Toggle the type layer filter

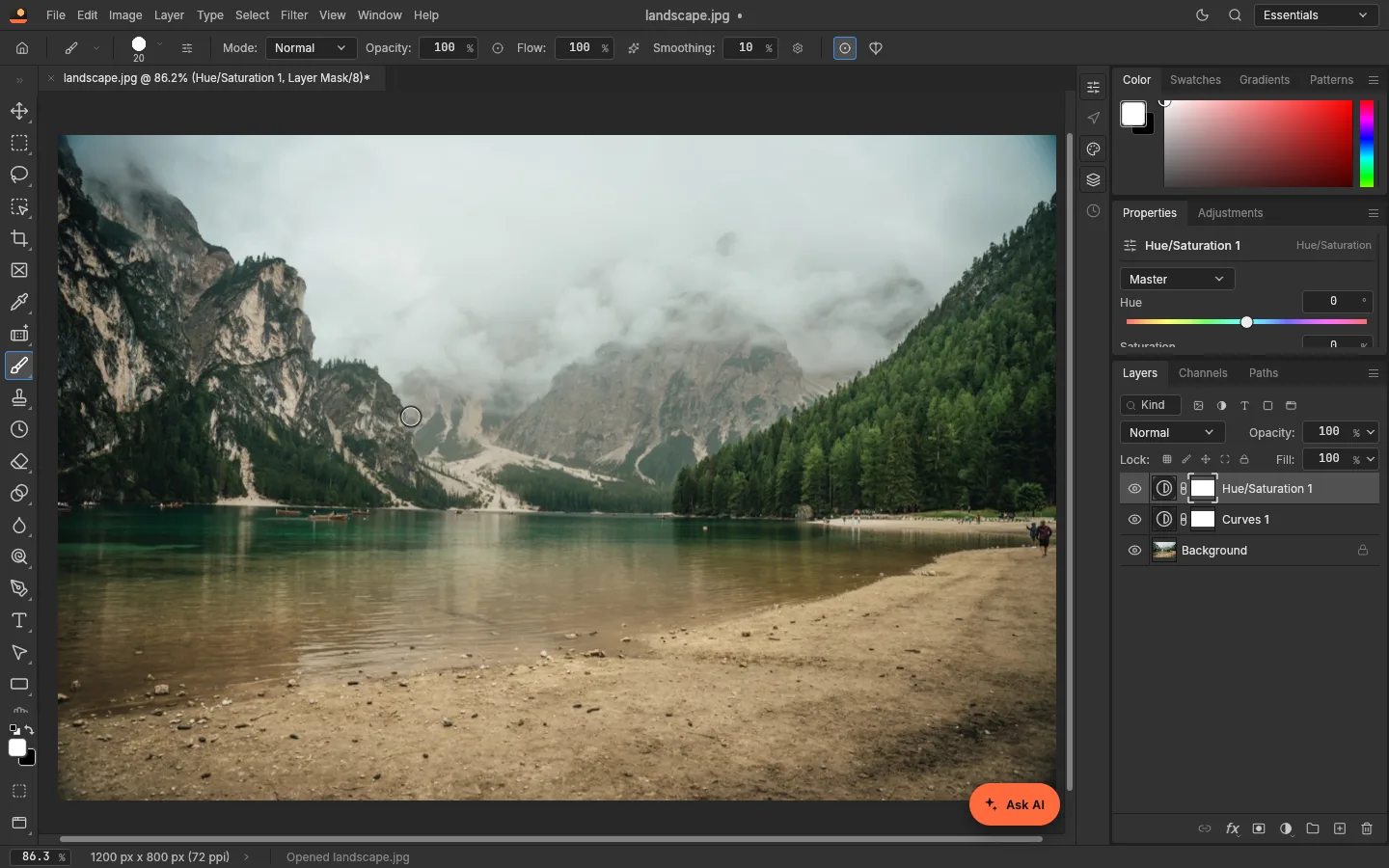[x=1244, y=406]
